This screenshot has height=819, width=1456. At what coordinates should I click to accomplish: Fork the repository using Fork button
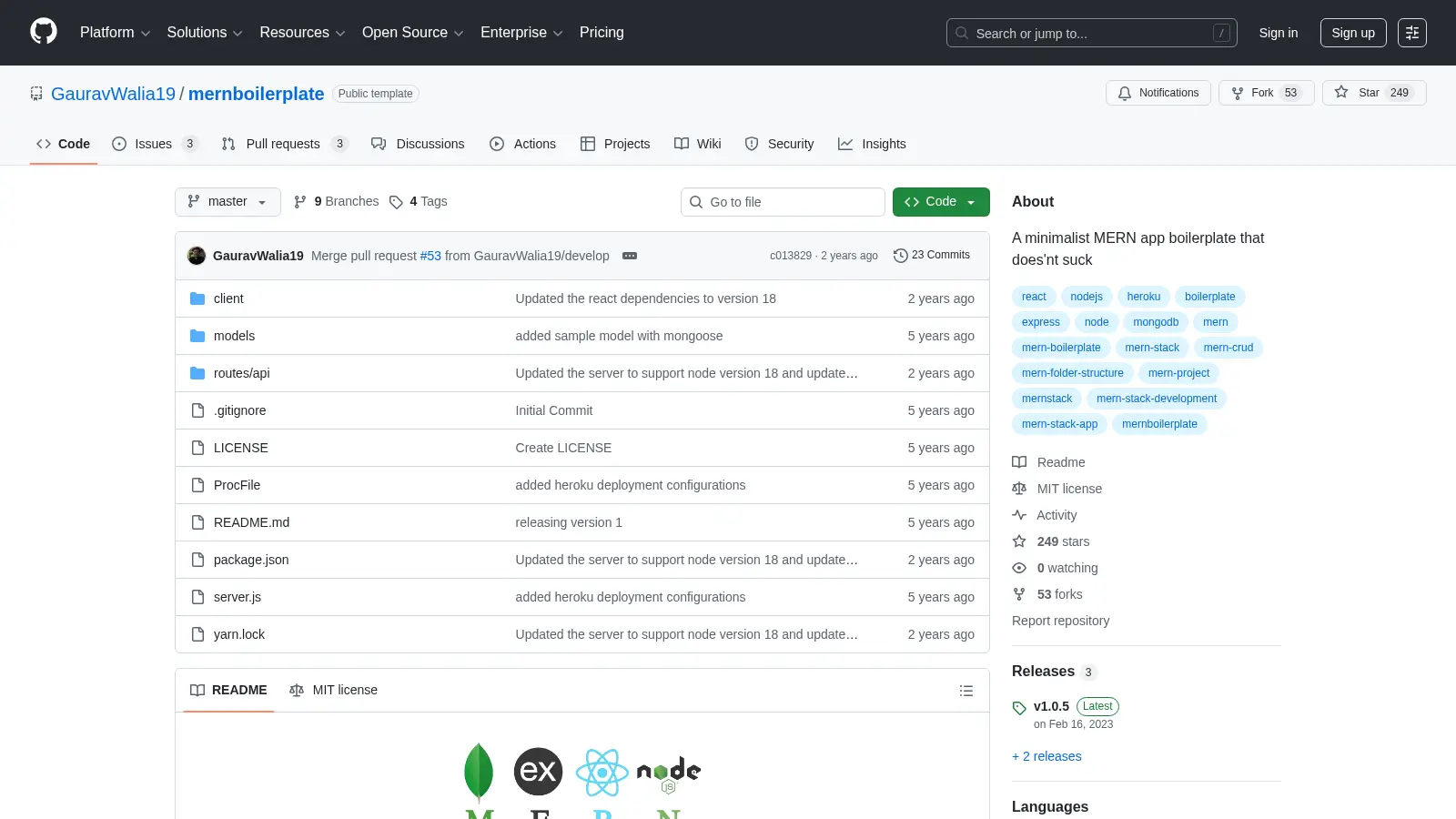pos(1266,93)
